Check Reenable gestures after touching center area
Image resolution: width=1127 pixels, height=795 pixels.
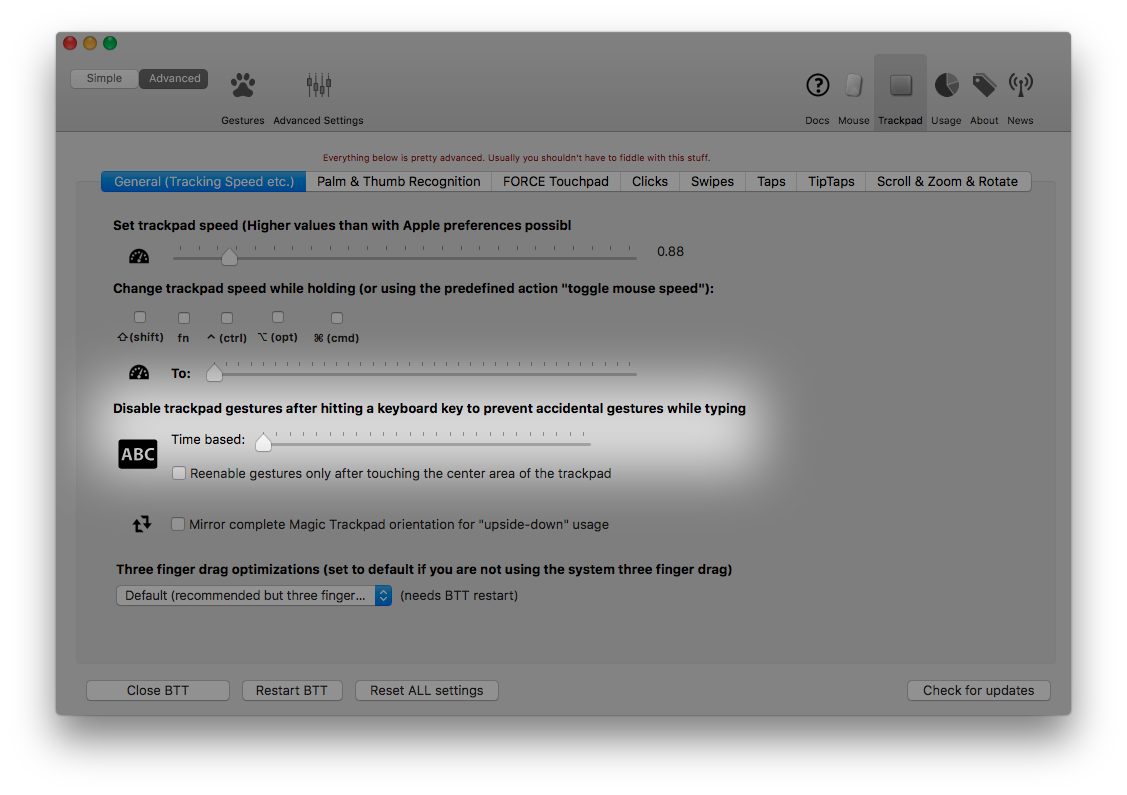179,473
